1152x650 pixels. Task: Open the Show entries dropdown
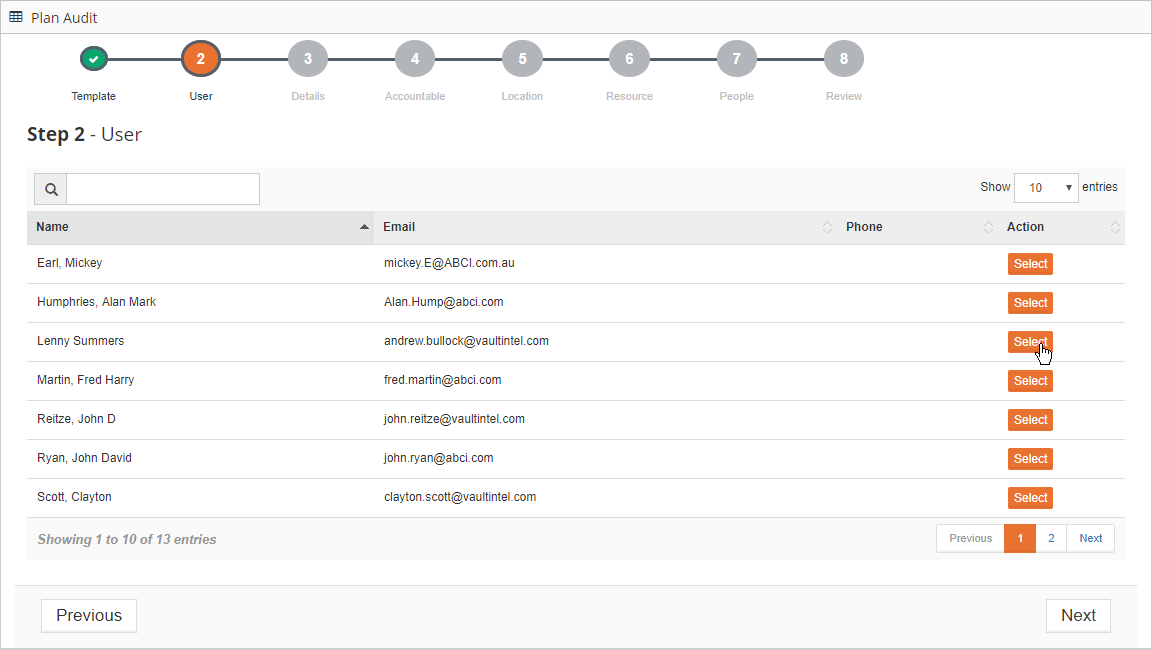pos(1045,188)
